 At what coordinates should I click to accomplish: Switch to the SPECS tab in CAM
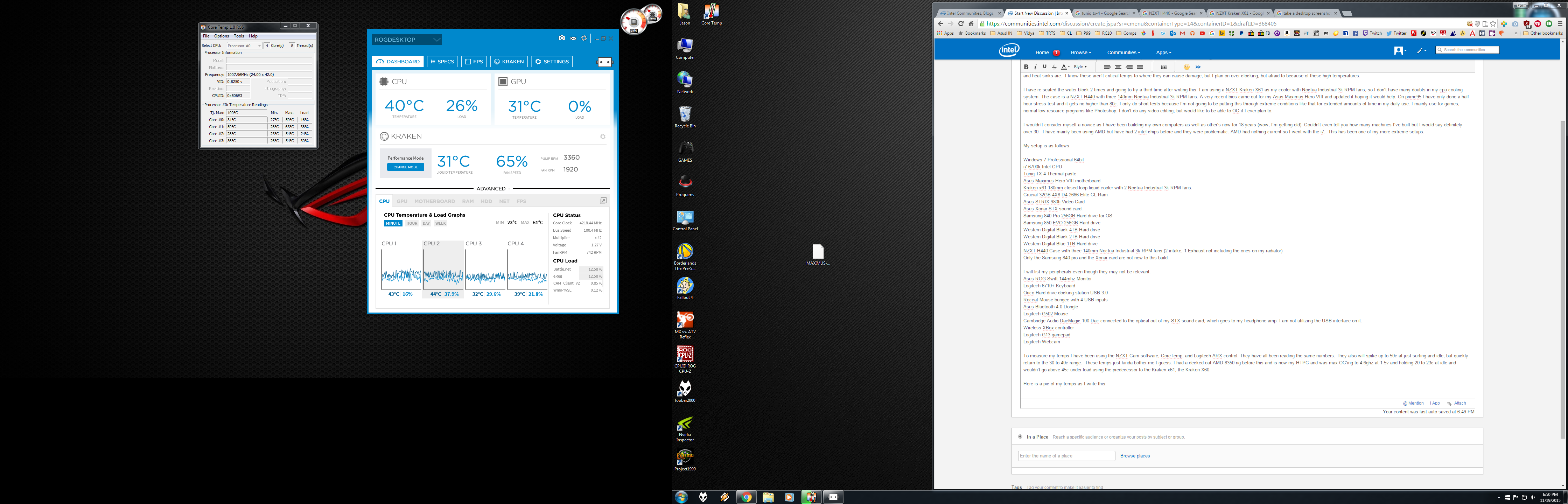click(x=442, y=62)
